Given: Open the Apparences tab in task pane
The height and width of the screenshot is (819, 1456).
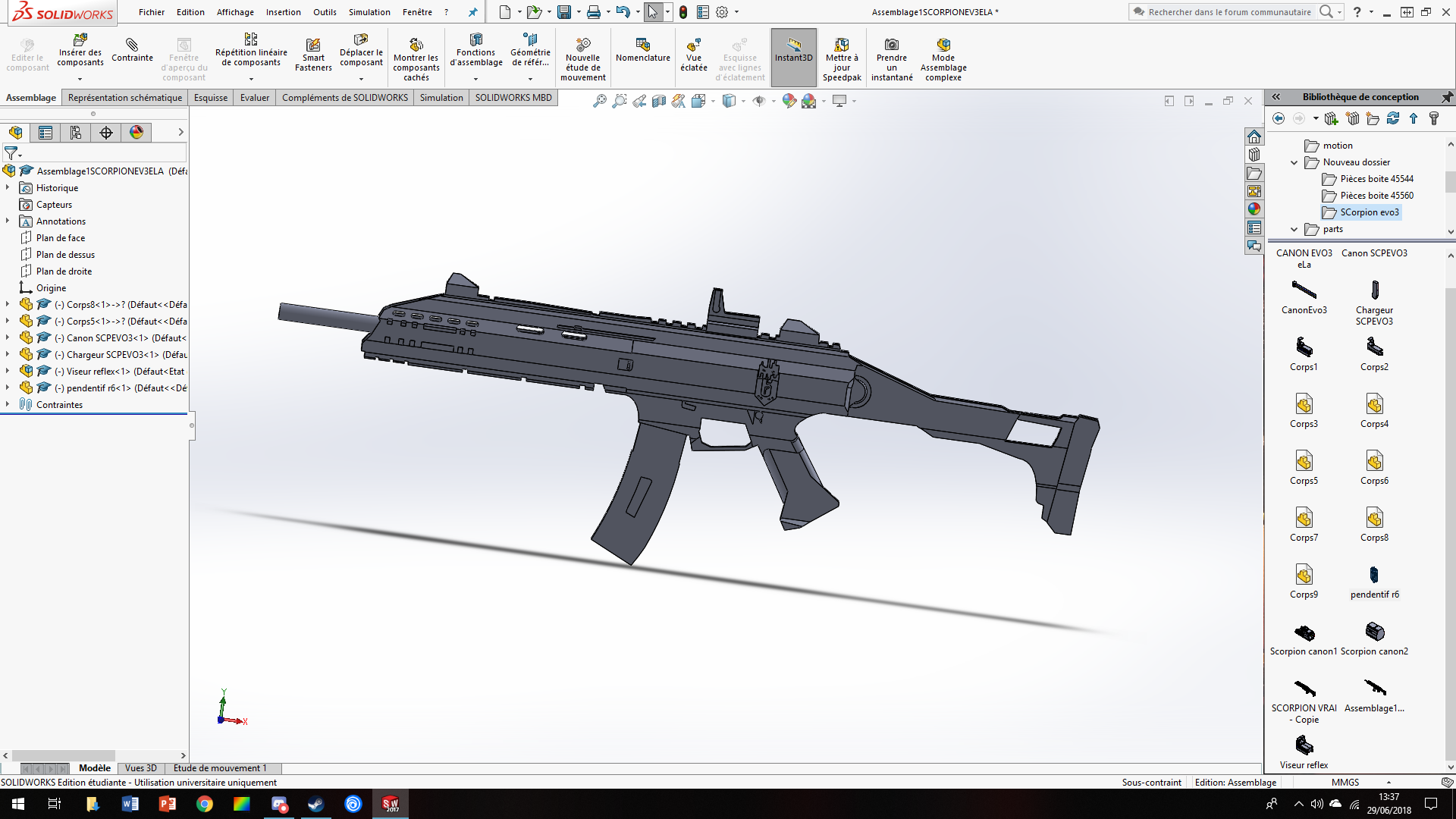Looking at the screenshot, I should click(1254, 209).
